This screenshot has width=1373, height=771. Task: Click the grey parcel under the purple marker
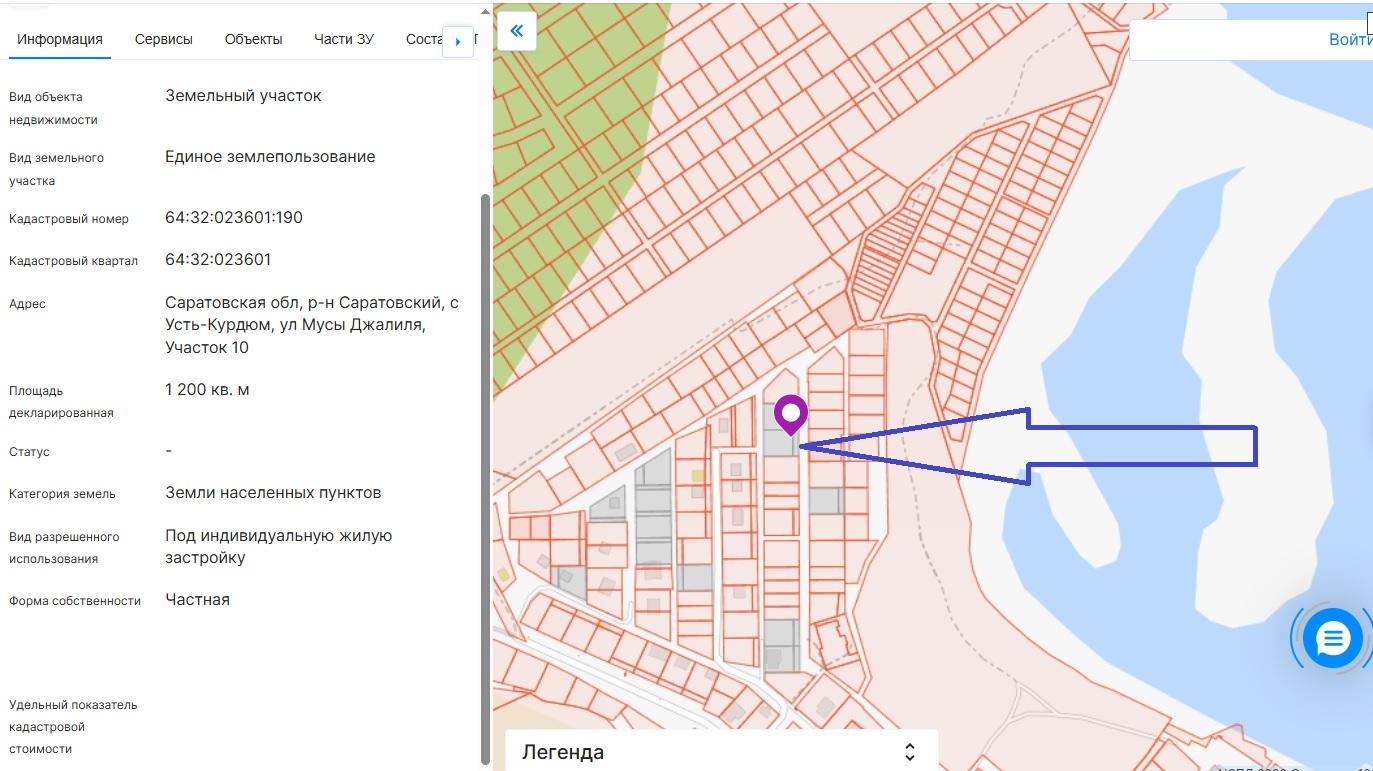[x=776, y=440]
